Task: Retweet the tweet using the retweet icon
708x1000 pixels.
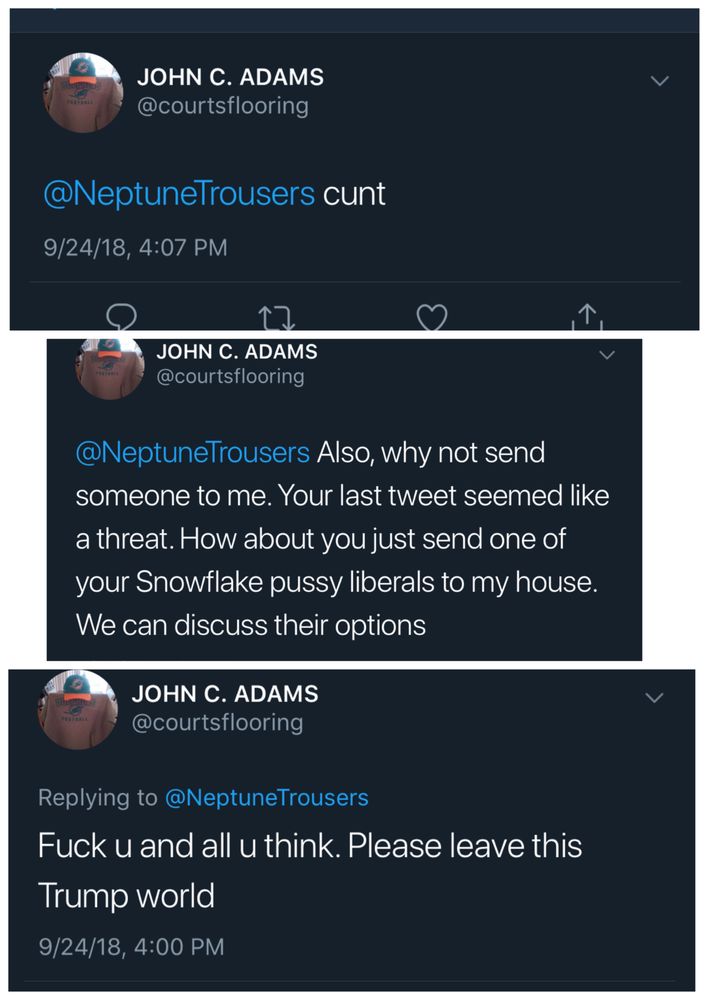Action: click(273, 319)
